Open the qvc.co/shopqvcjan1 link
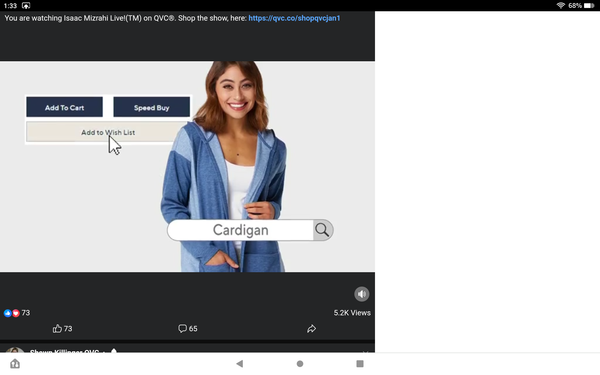 294,18
